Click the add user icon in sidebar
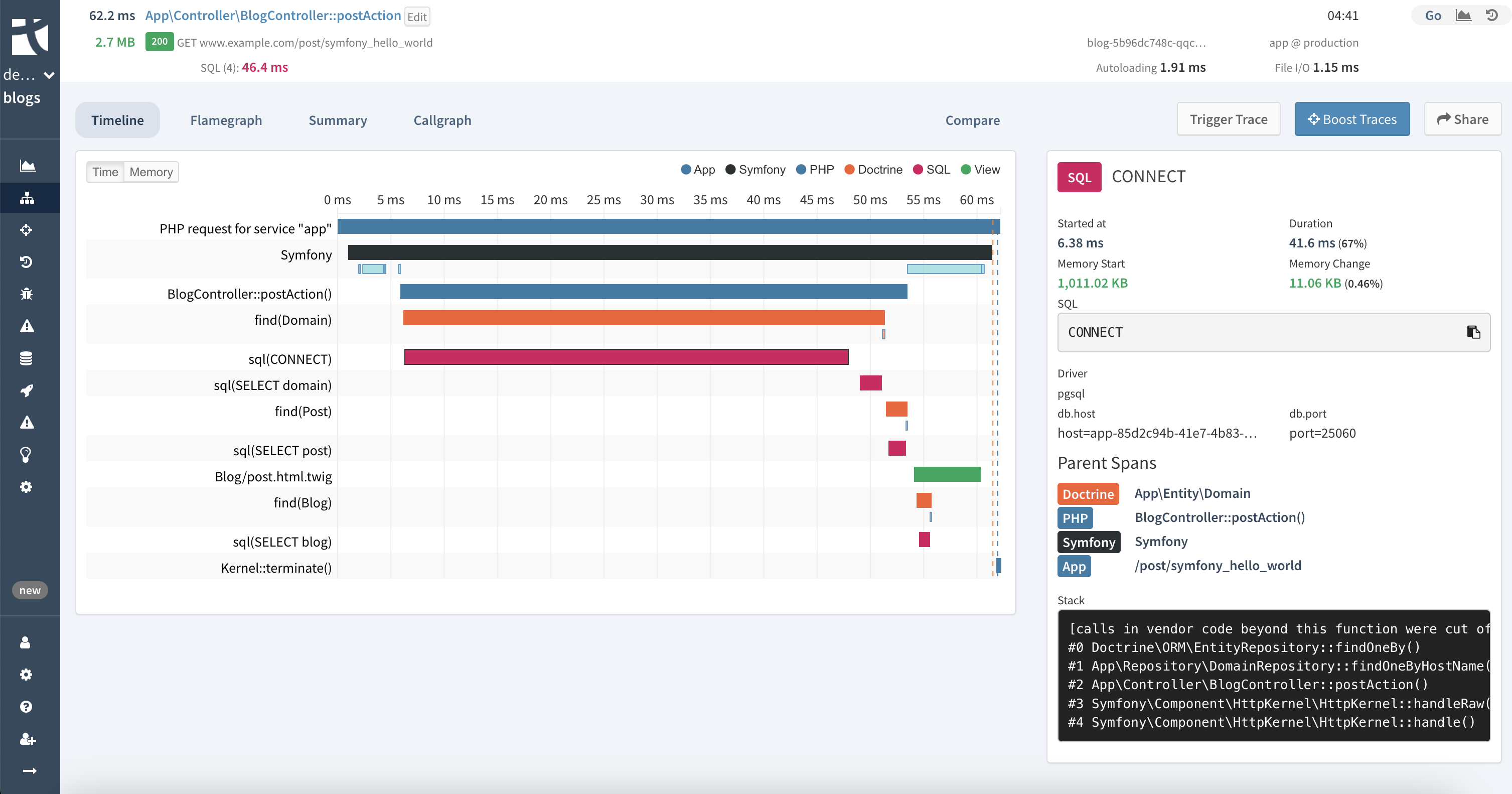The height and width of the screenshot is (794, 1512). [28, 739]
